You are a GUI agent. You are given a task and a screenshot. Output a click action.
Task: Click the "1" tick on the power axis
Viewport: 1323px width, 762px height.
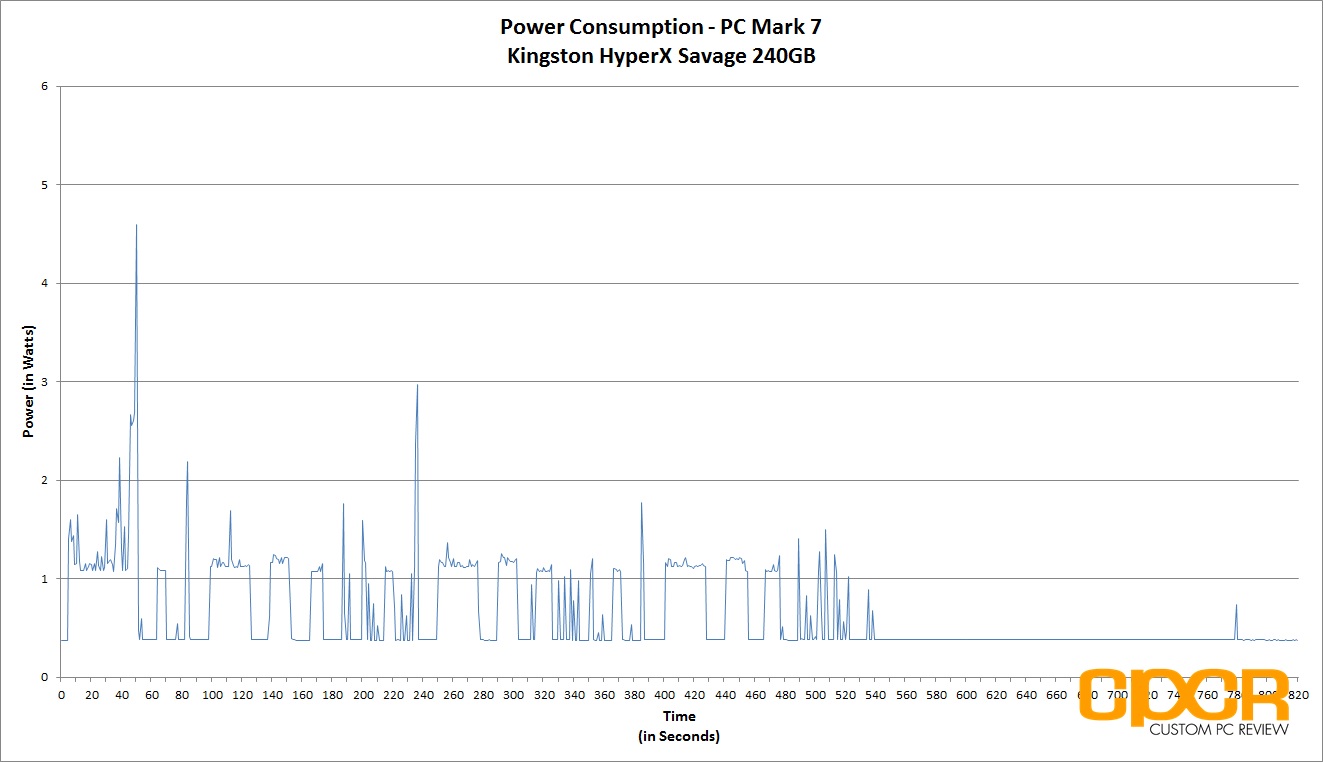coord(44,579)
